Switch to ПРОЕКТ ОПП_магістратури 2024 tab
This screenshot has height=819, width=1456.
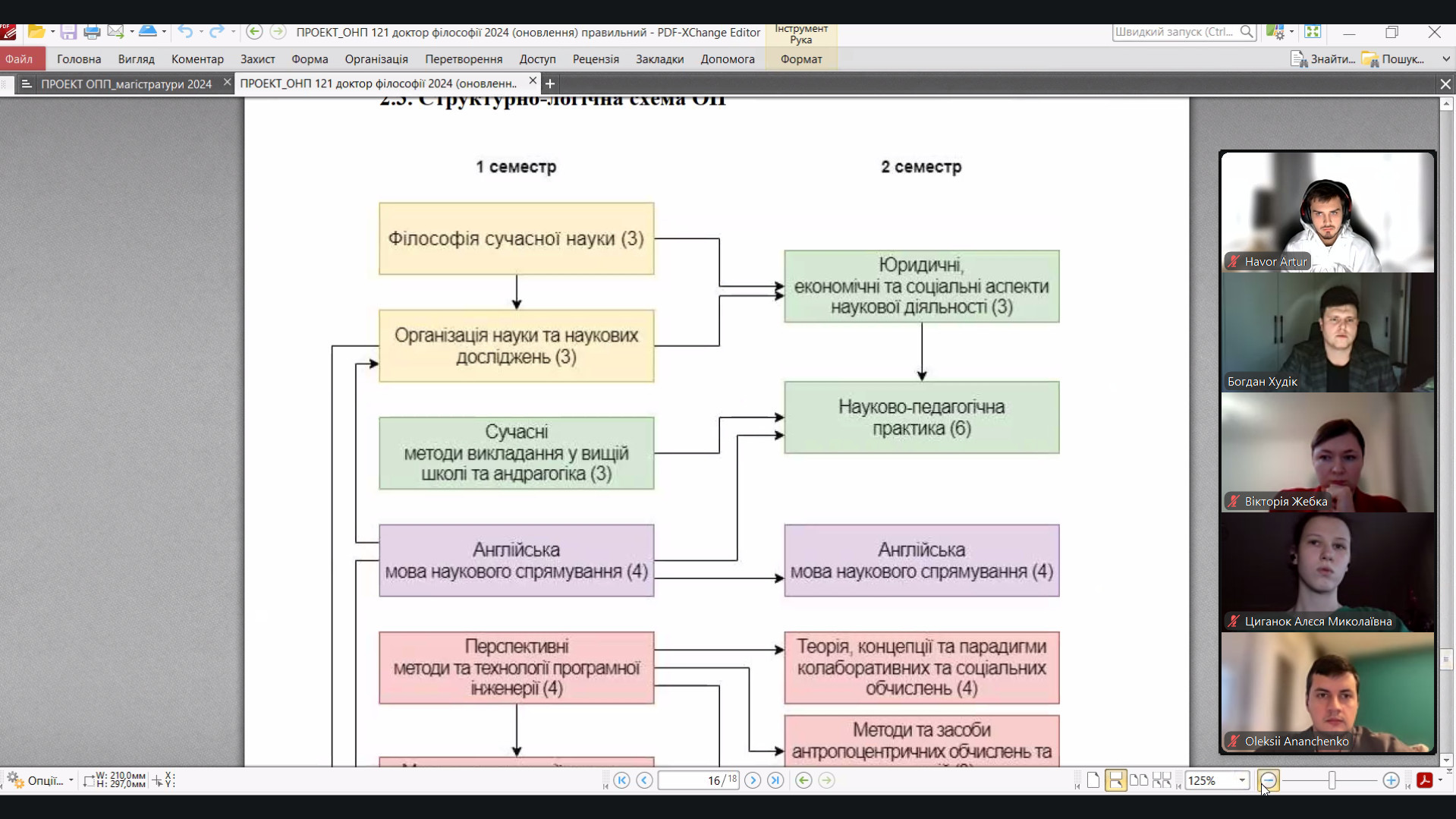point(126,83)
